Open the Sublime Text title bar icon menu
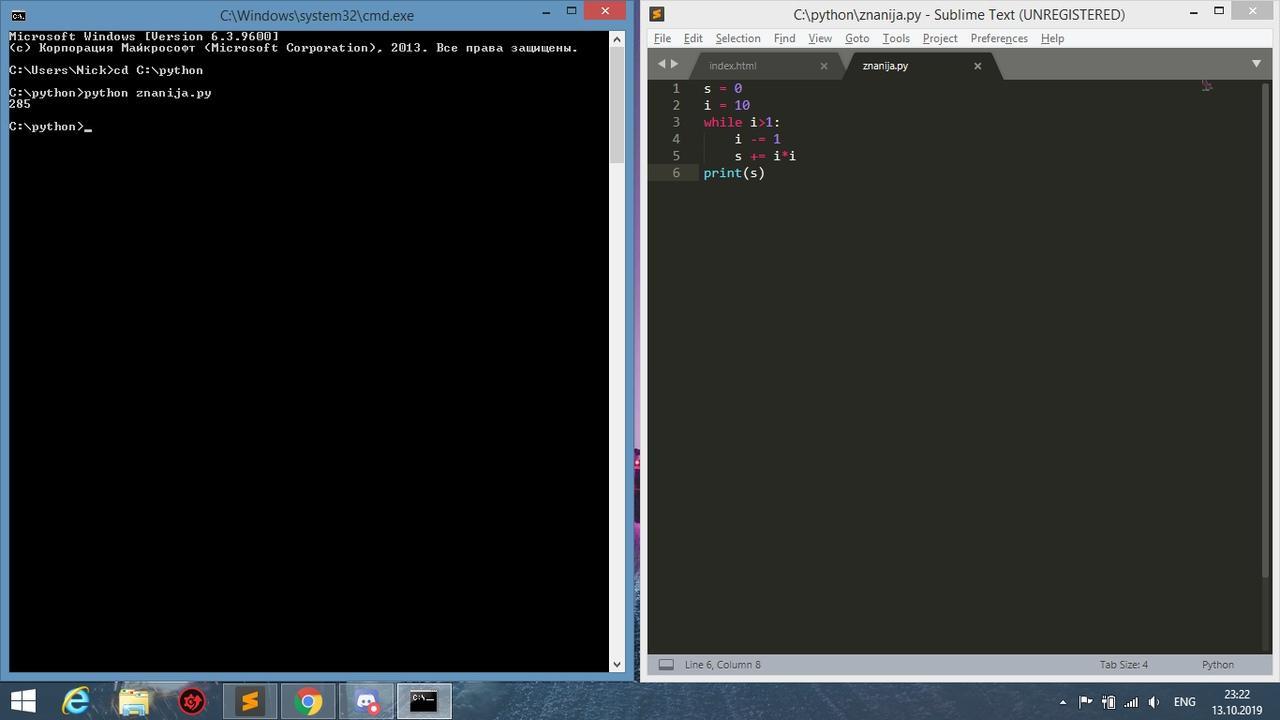Viewport: 1280px width, 720px height. (x=656, y=14)
